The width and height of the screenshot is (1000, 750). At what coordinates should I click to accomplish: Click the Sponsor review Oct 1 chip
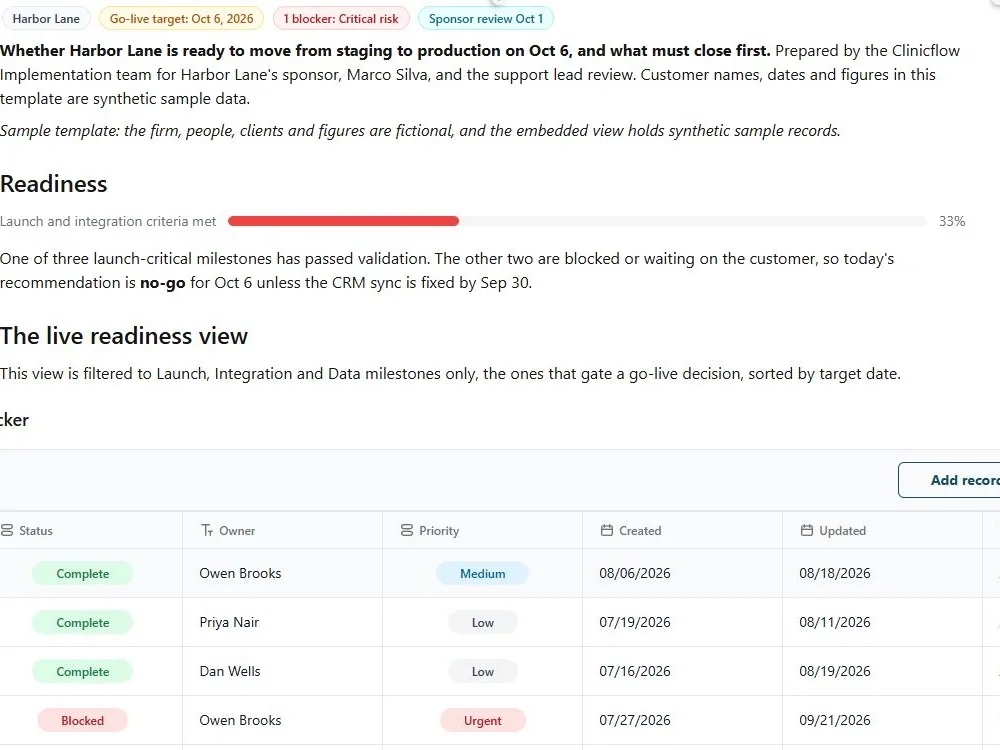pos(486,18)
